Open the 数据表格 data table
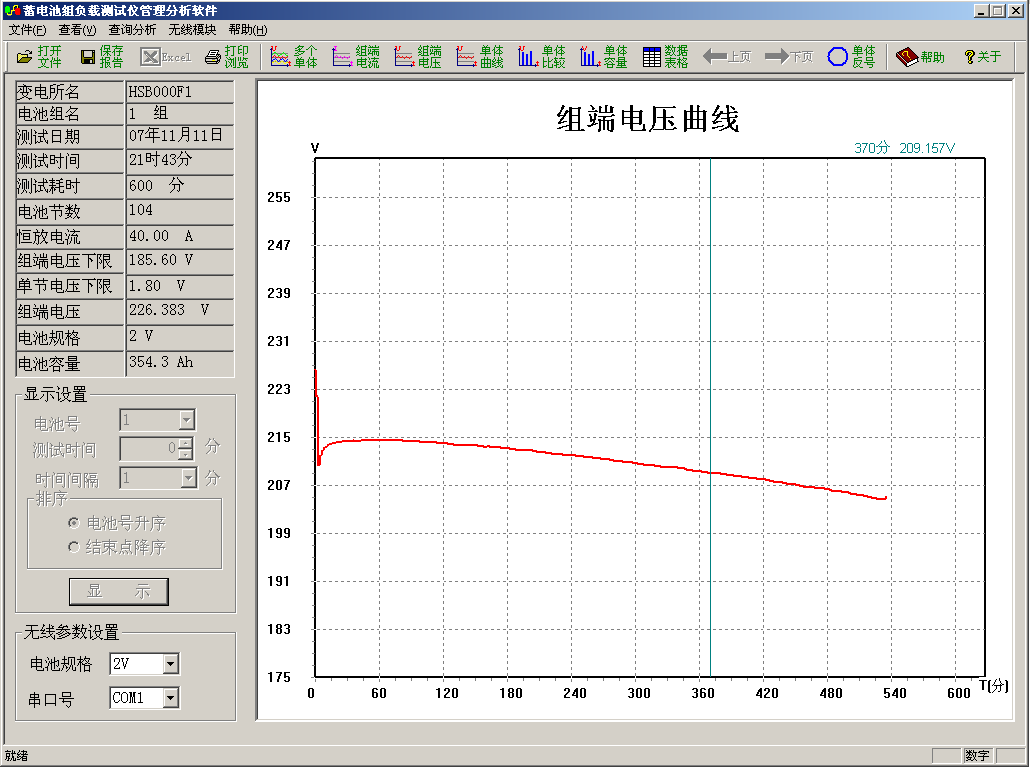 (665, 57)
